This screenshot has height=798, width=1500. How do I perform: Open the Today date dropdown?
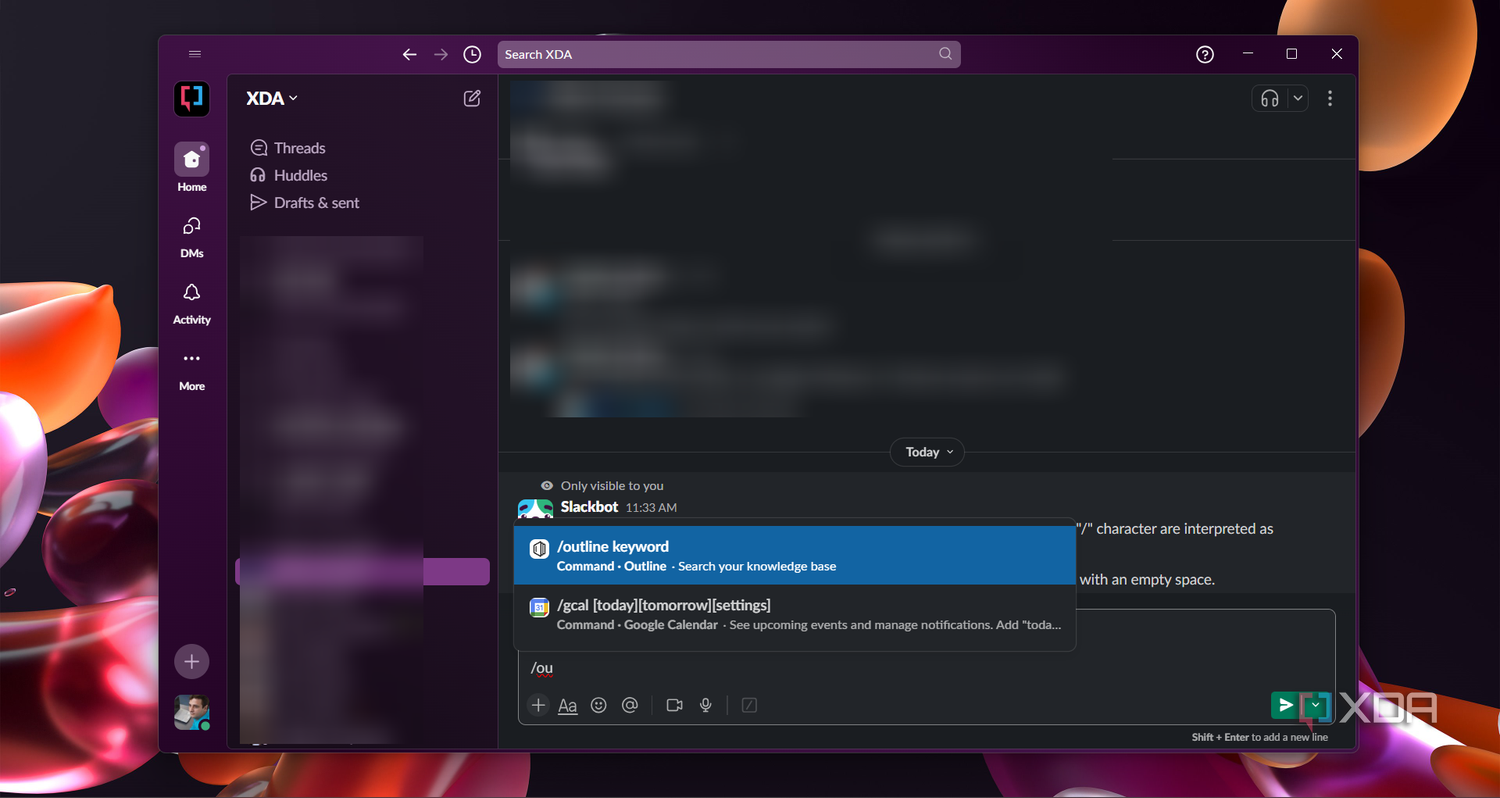pos(928,452)
